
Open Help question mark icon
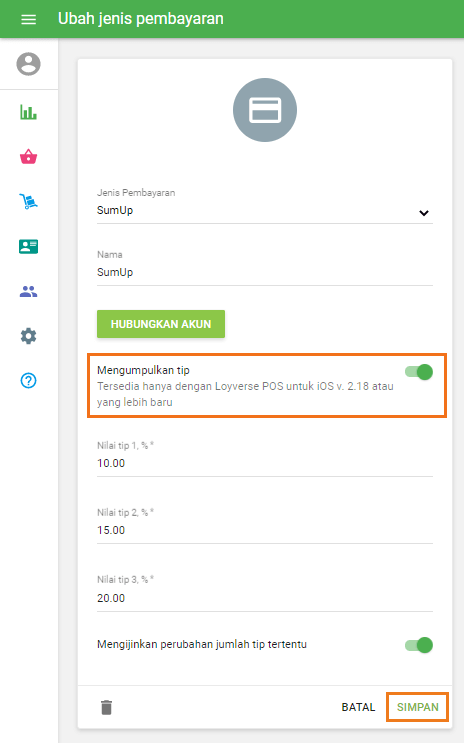[x=28, y=381]
